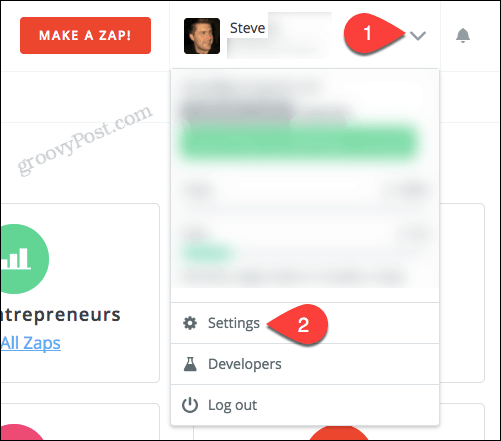This screenshot has width=501, height=441.
Task: Open the All Zaps link
Action: [31, 343]
